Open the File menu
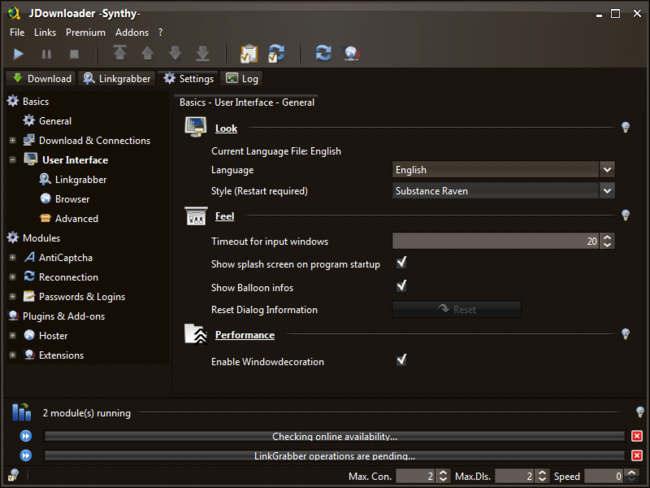 pos(17,32)
